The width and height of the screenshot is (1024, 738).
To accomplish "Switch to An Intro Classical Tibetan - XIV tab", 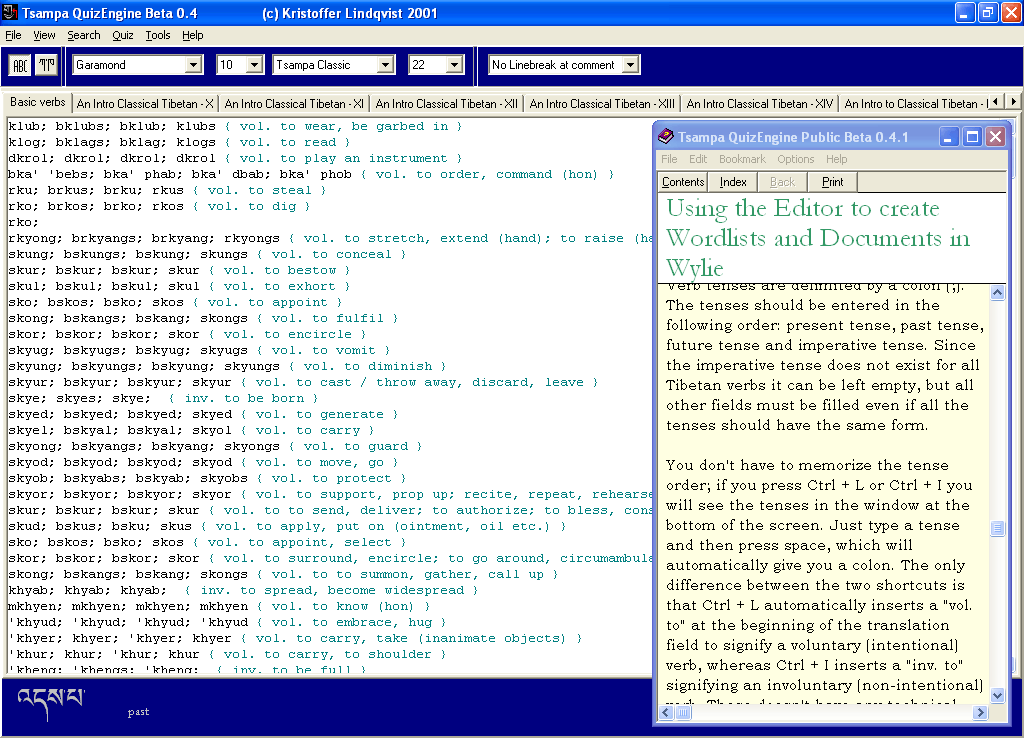I will [x=760, y=104].
